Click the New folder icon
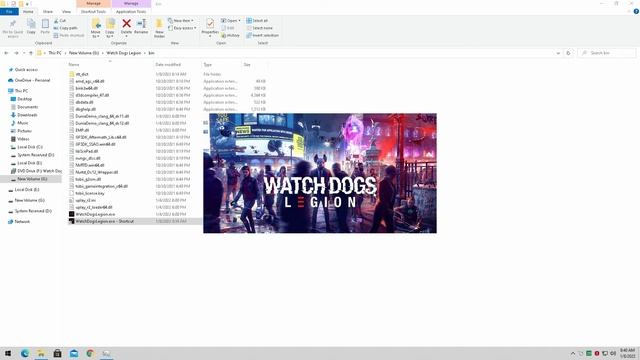The image size is (640, 360). click(159, 24)
